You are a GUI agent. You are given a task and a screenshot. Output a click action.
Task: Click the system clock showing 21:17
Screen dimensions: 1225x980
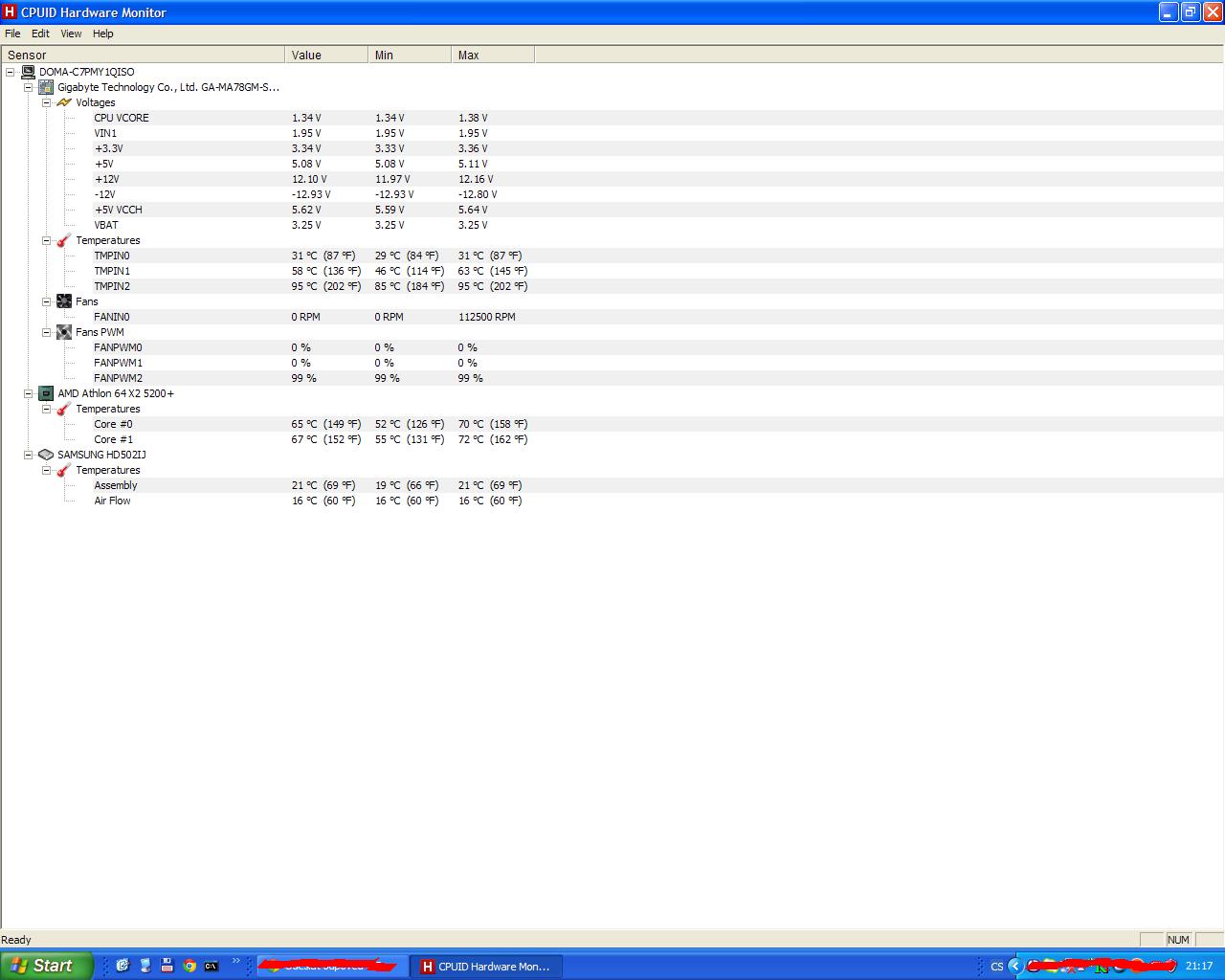(x=1199, y=967)
